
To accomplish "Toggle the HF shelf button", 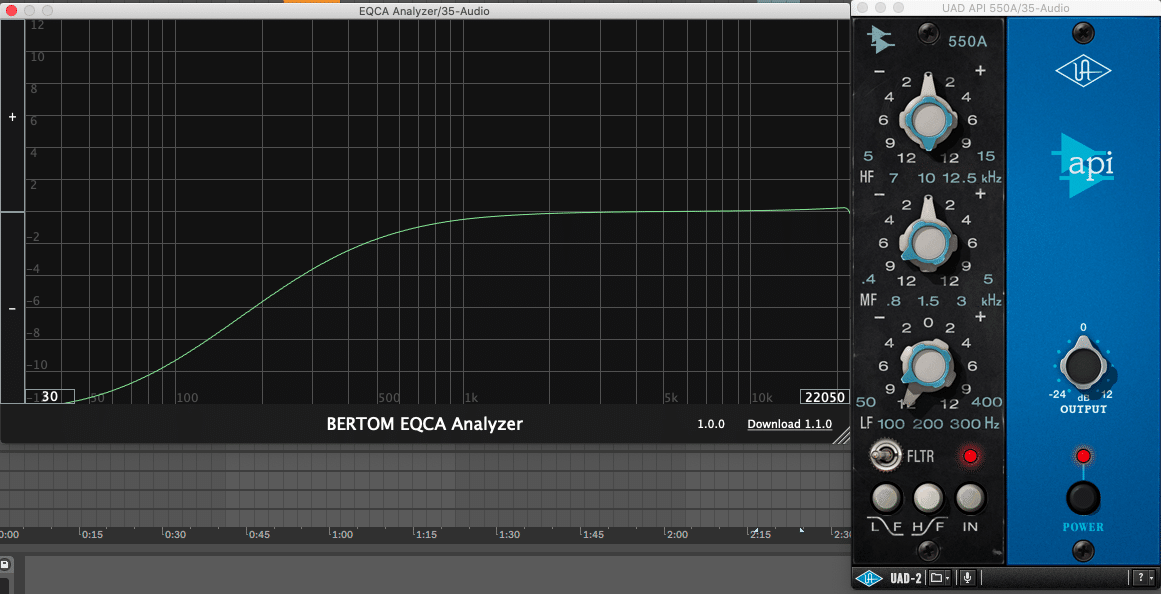I will 928,498.
